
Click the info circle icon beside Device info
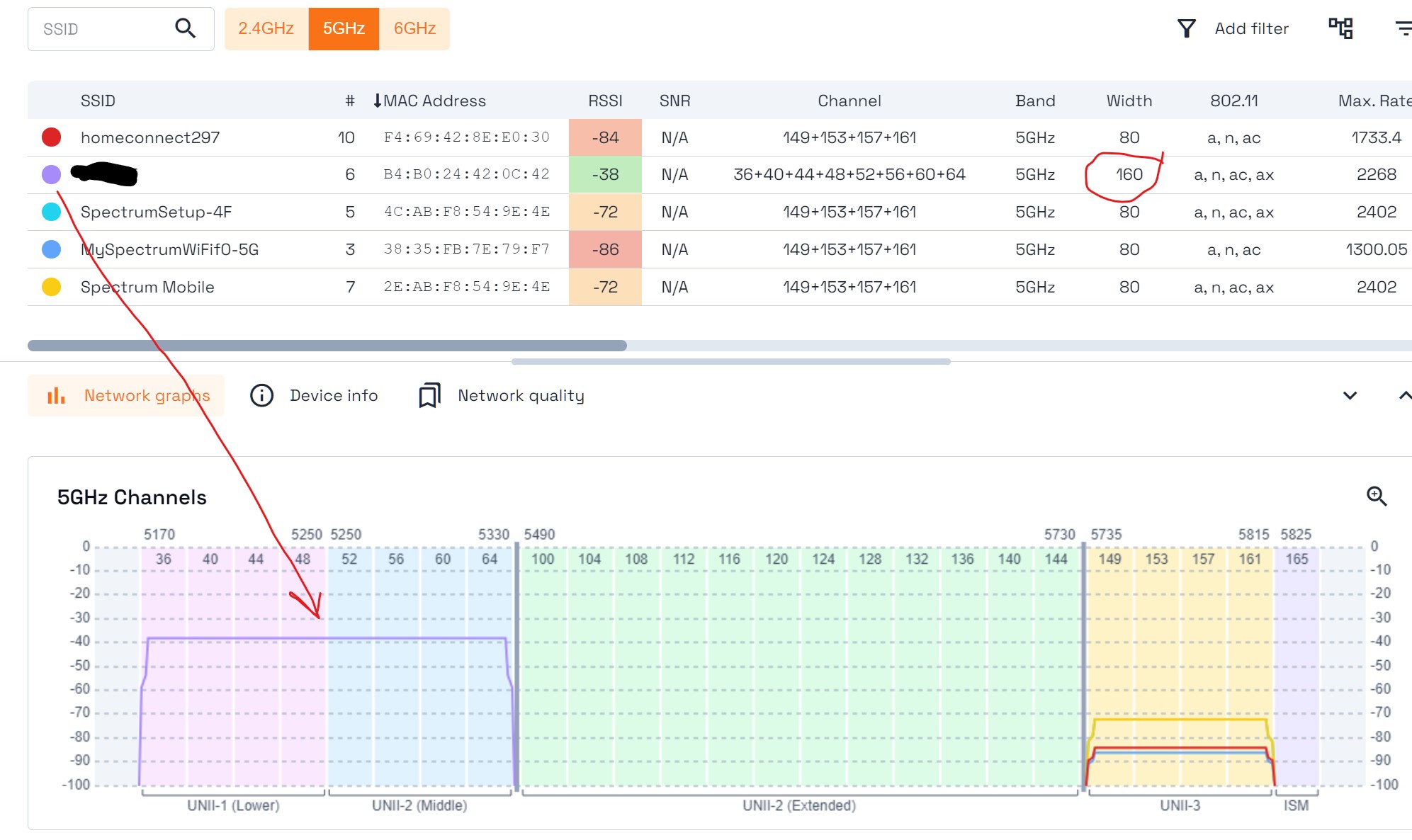pyautogui.click(x=261, y=395)
